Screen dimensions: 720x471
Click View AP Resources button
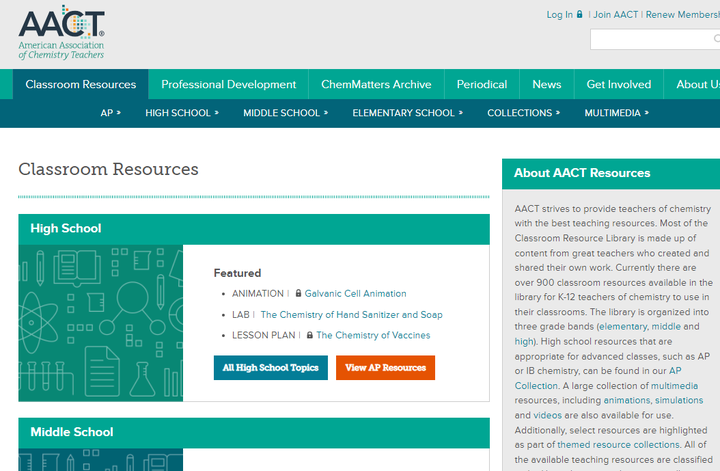pyautogui.click(x=385, y=368)
